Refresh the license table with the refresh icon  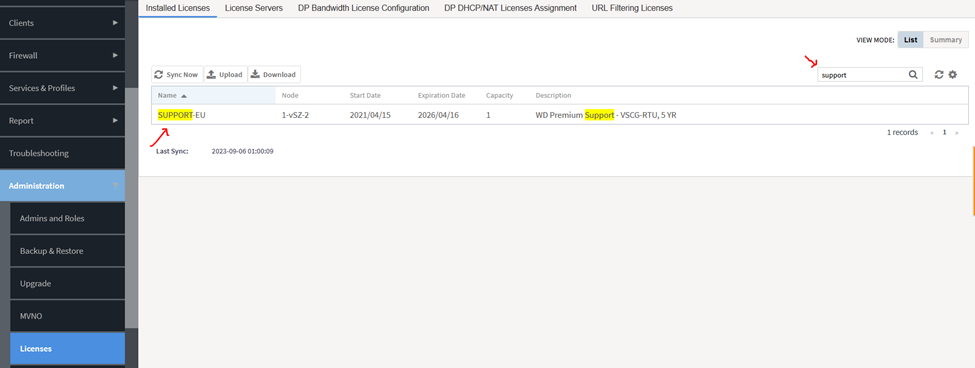pos(939,75)
